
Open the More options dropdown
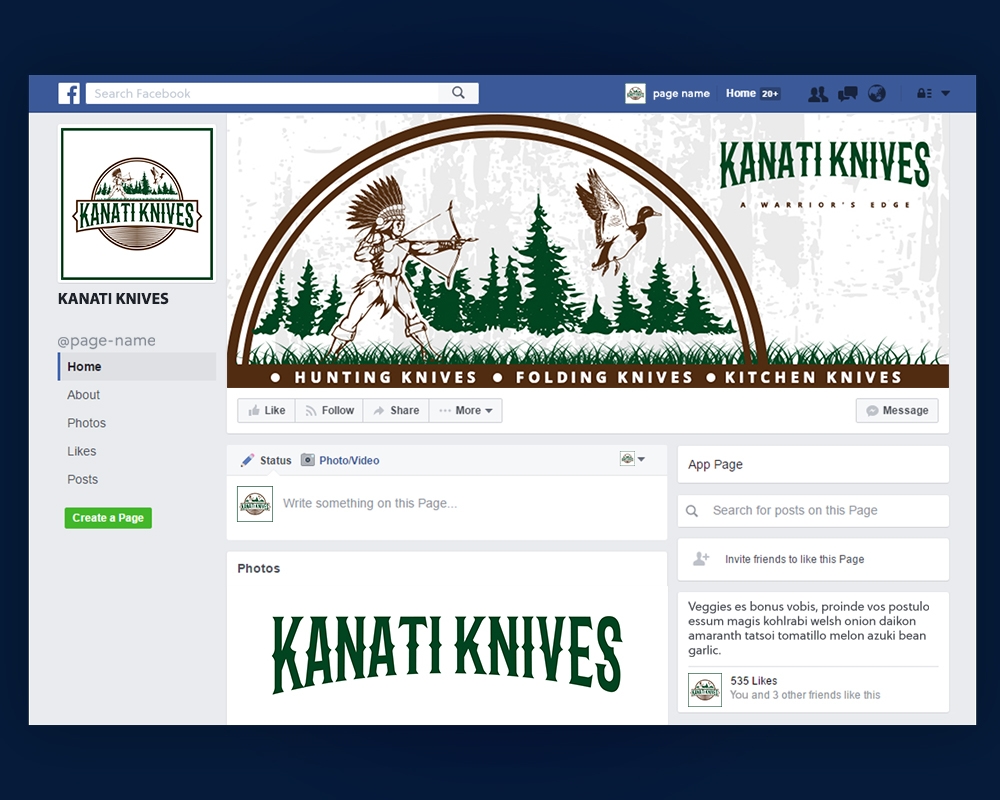click(x=465, y=410)
